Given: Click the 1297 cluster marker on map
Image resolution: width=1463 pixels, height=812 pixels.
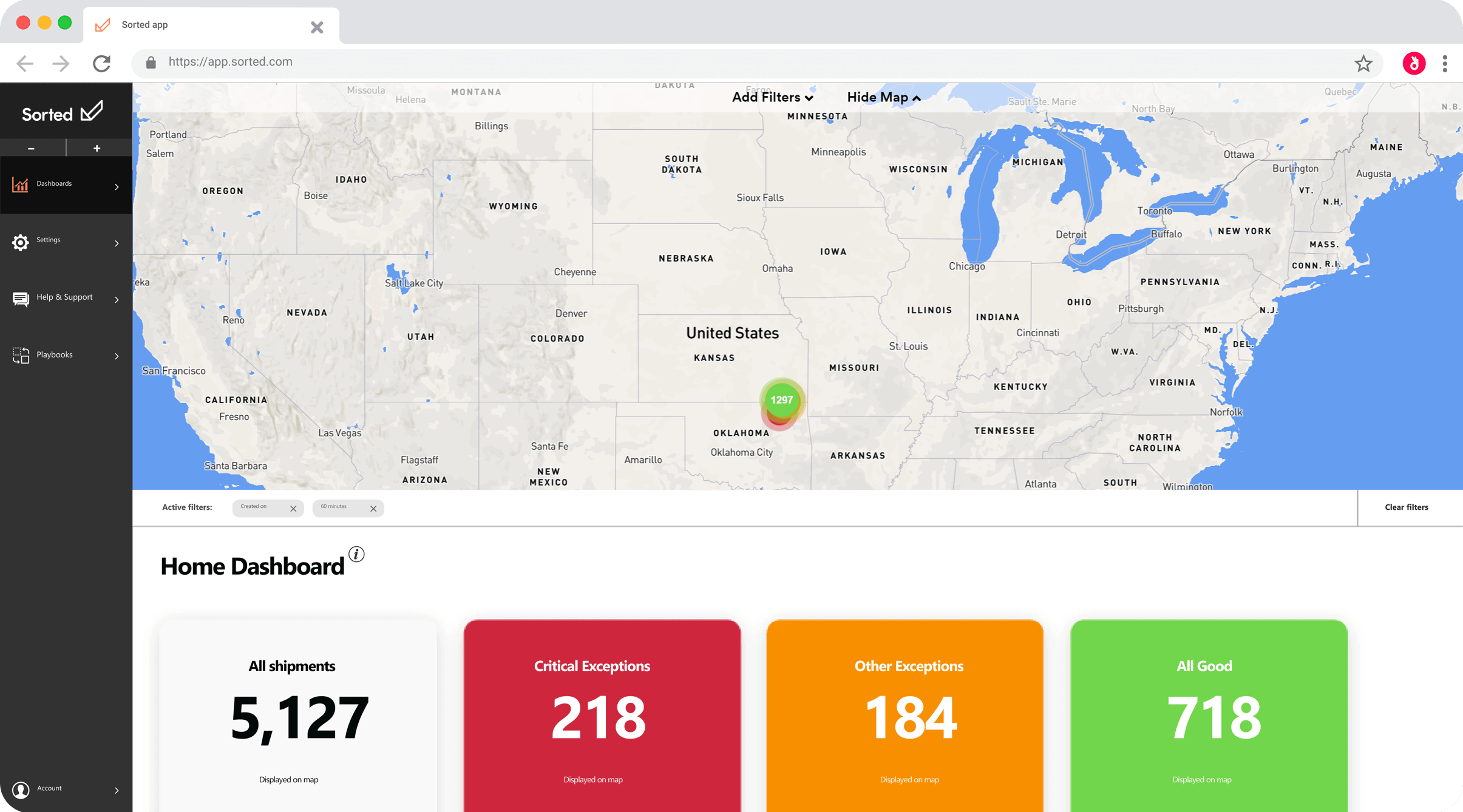Looking at the screenshot, I should point(781,400).
